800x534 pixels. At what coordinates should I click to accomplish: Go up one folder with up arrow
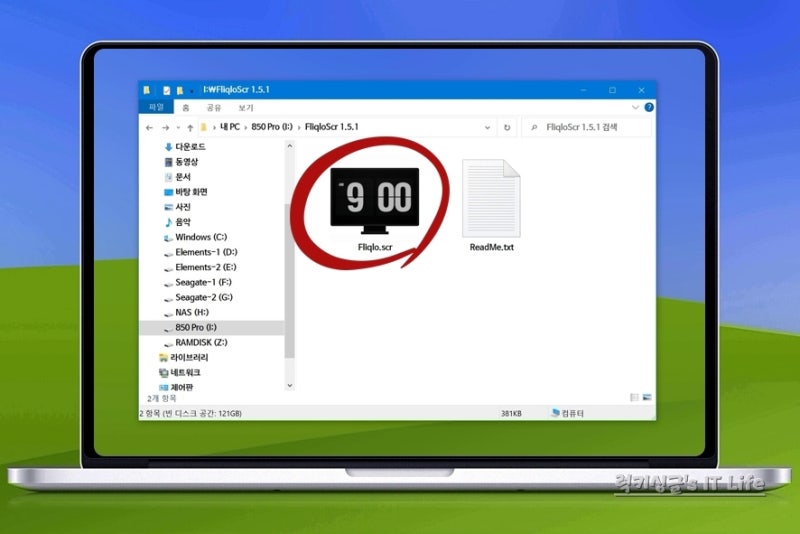190,128
